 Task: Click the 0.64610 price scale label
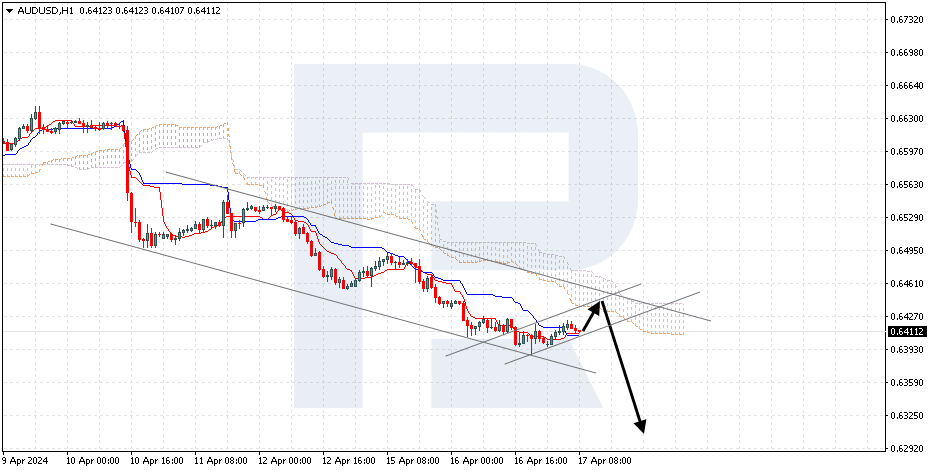[905, 283]
